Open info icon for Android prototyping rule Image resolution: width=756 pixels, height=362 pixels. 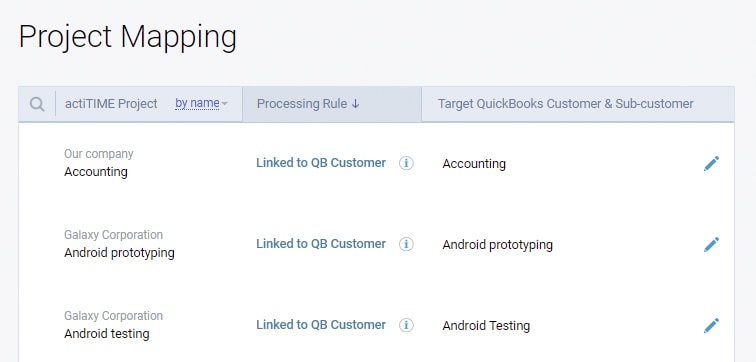point(406,244)
